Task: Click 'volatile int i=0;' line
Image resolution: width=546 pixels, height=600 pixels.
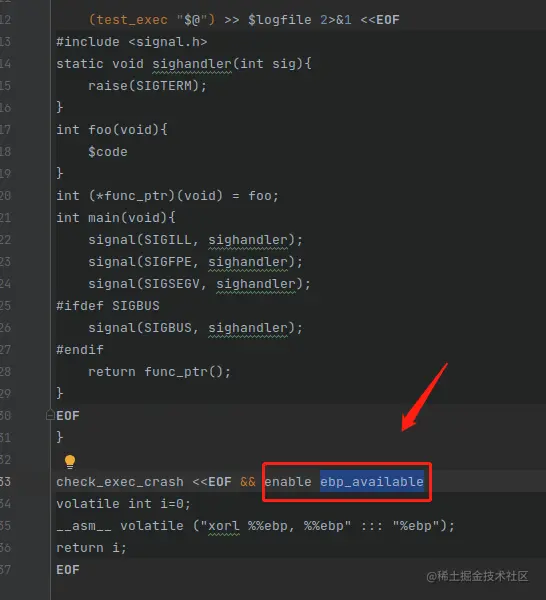Action: [124, 504]
